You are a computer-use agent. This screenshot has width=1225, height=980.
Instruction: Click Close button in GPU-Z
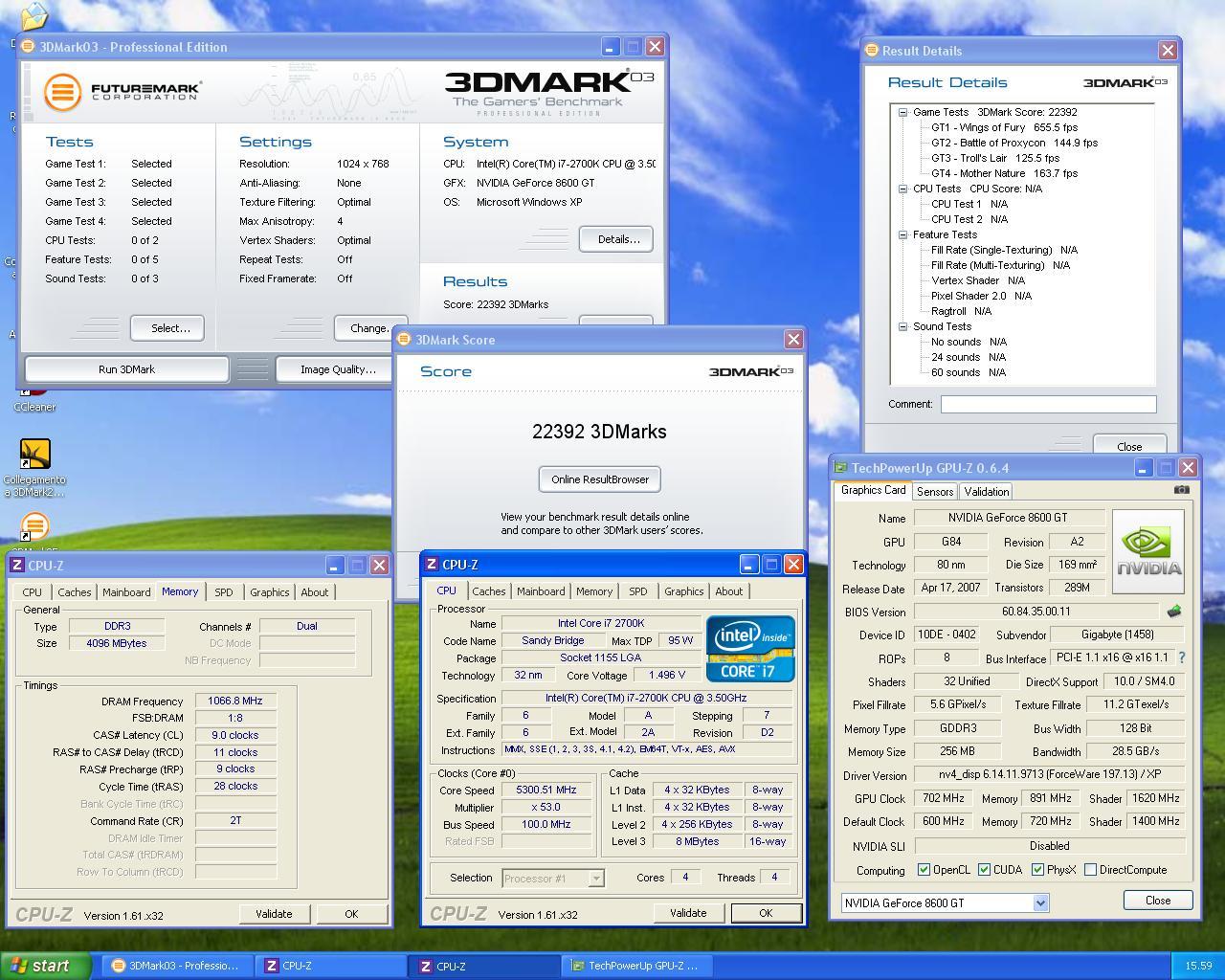click(x=1158, y=901)
